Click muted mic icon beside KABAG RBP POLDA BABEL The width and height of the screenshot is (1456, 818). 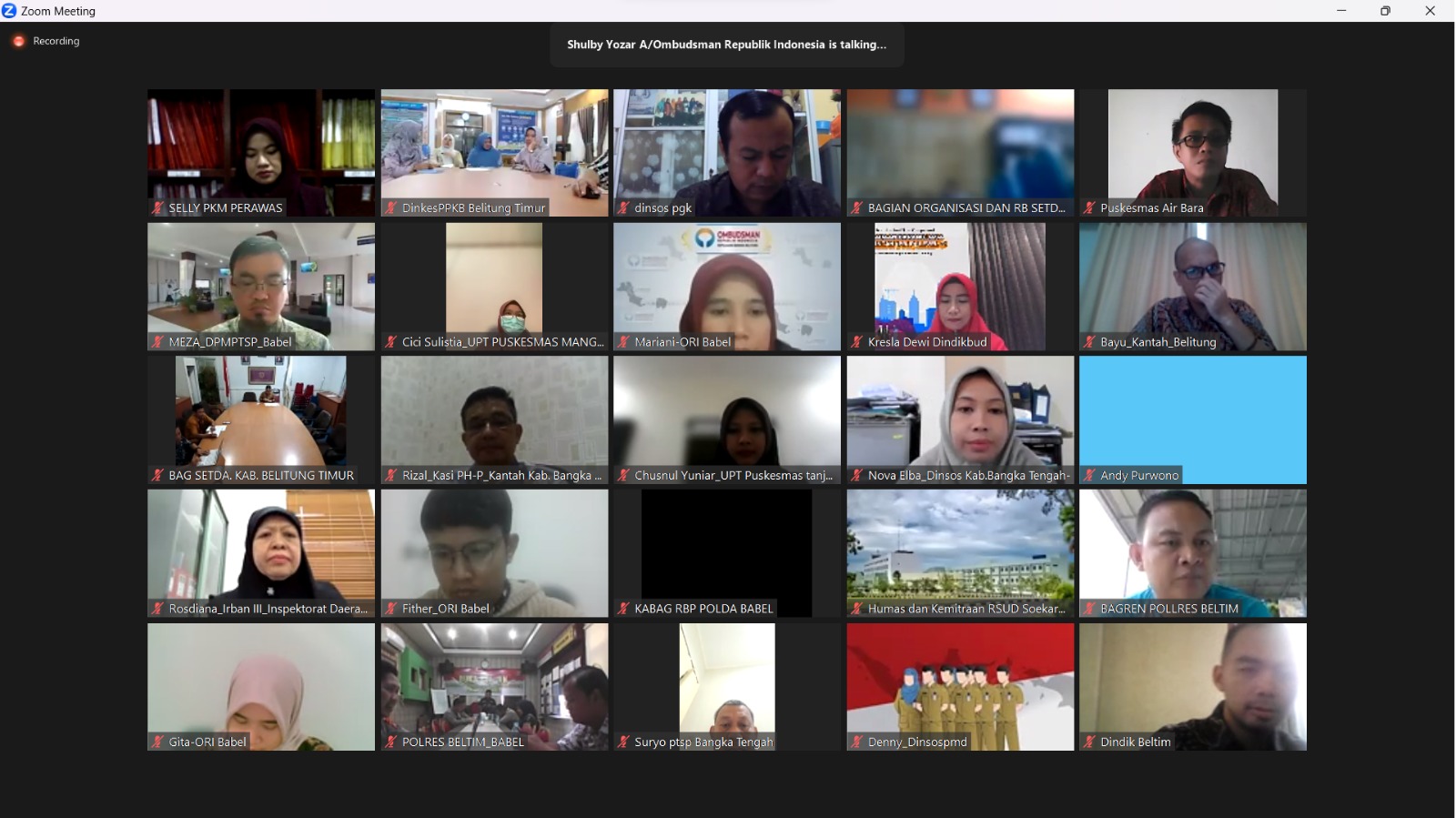click(x=624, y=609)
